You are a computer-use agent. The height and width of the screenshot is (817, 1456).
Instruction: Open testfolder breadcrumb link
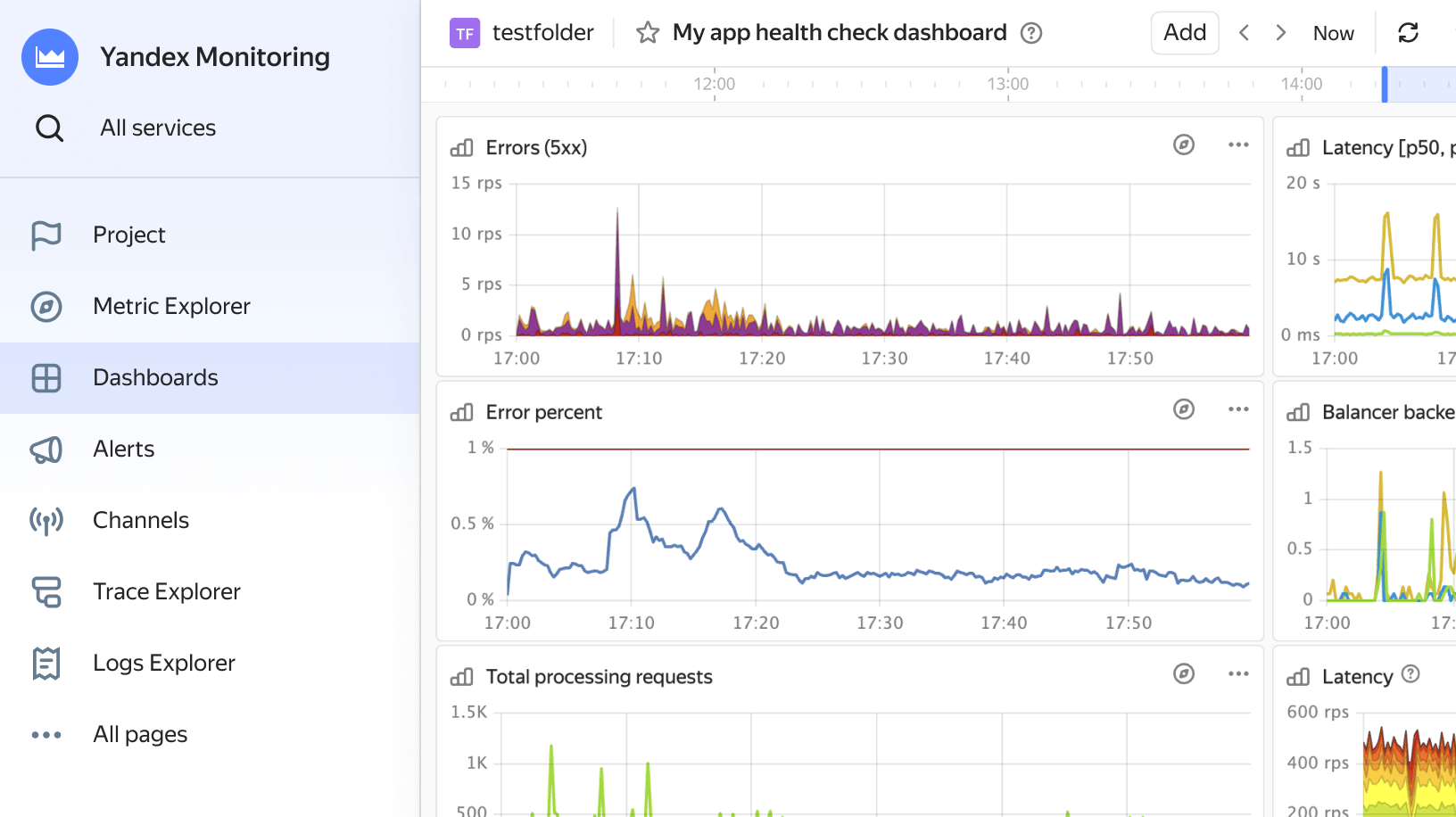[x=542, y=33]
